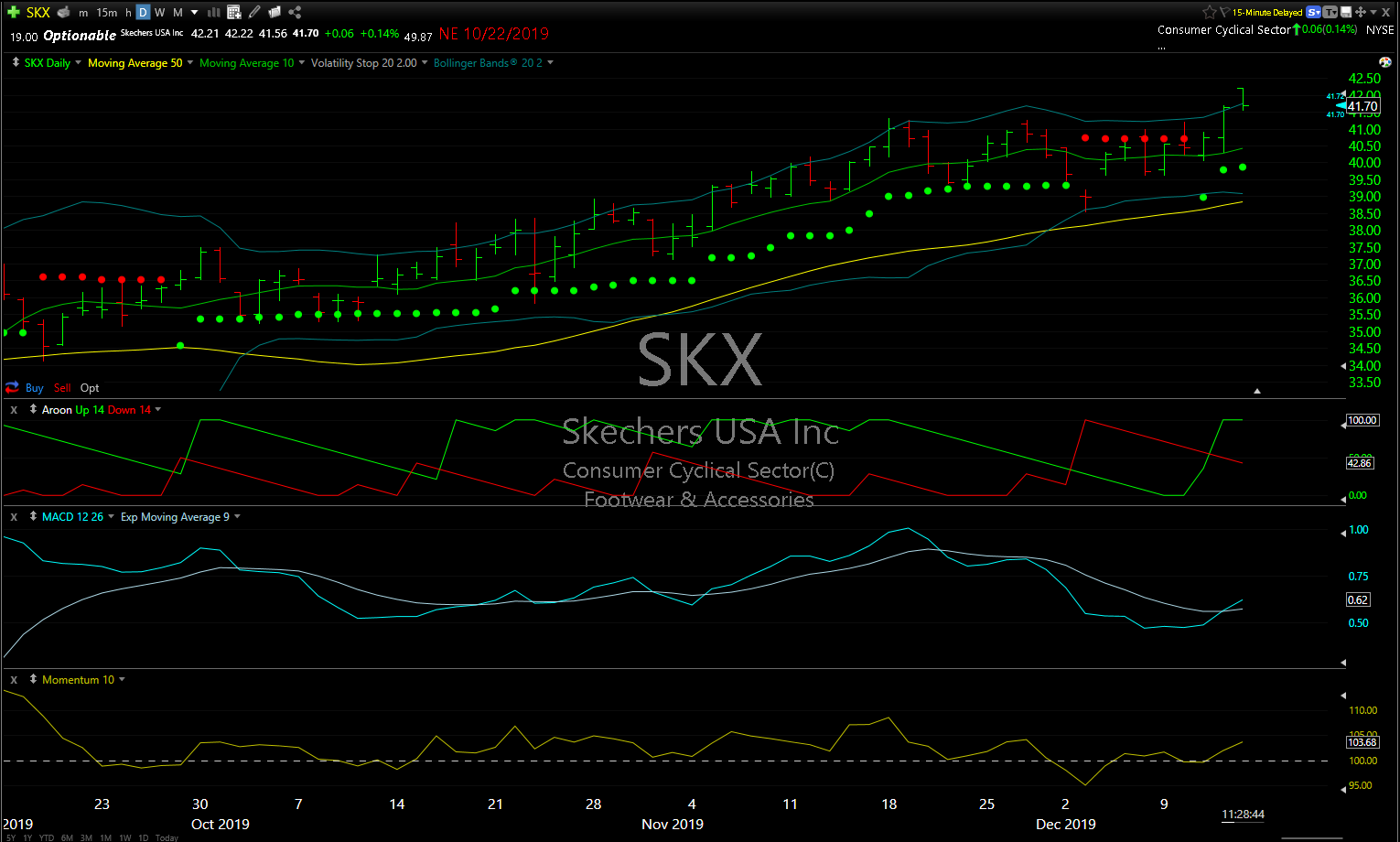Open the options calculator icon
The width and height of the screenshot is (1400, 842).
(234, 12)
